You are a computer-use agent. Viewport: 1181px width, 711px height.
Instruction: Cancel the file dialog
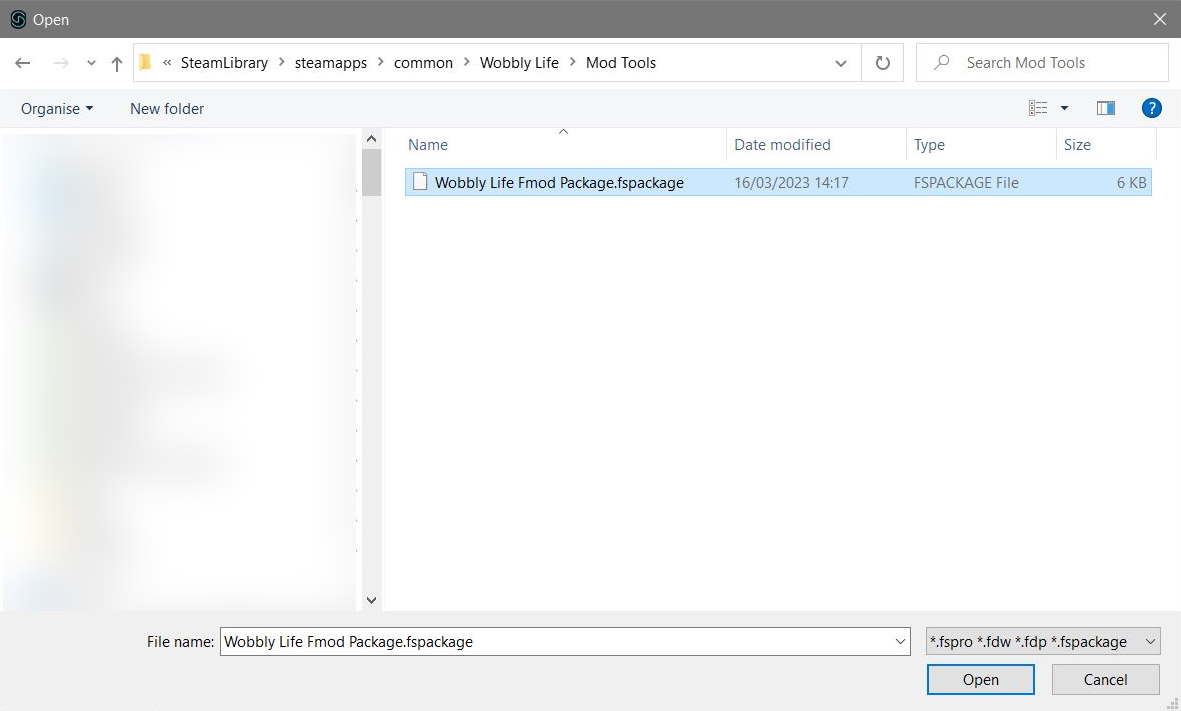coord(1105,679)
